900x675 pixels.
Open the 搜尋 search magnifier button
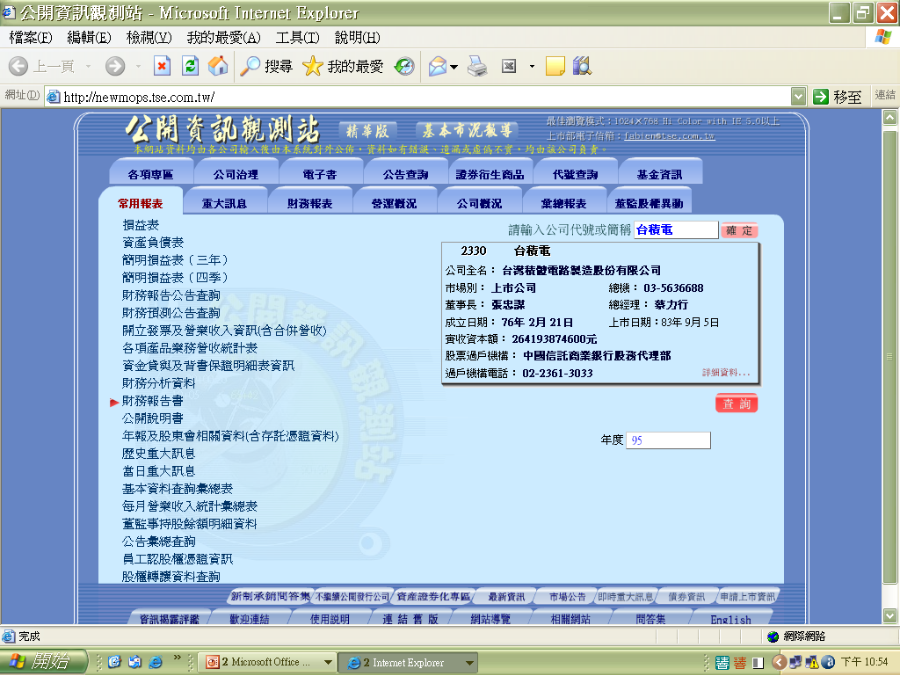(266, 67)
